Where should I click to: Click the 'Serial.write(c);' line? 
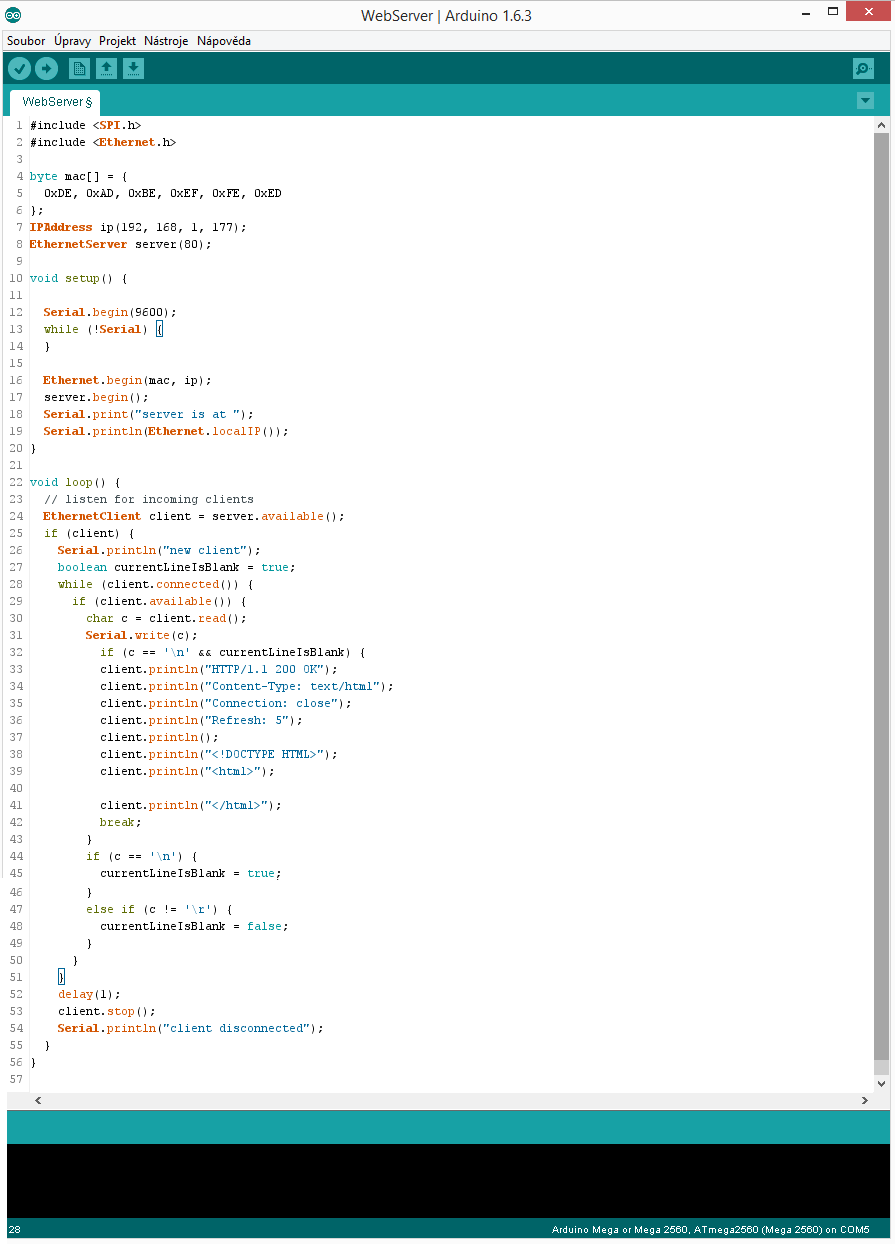tap(142, 635)
